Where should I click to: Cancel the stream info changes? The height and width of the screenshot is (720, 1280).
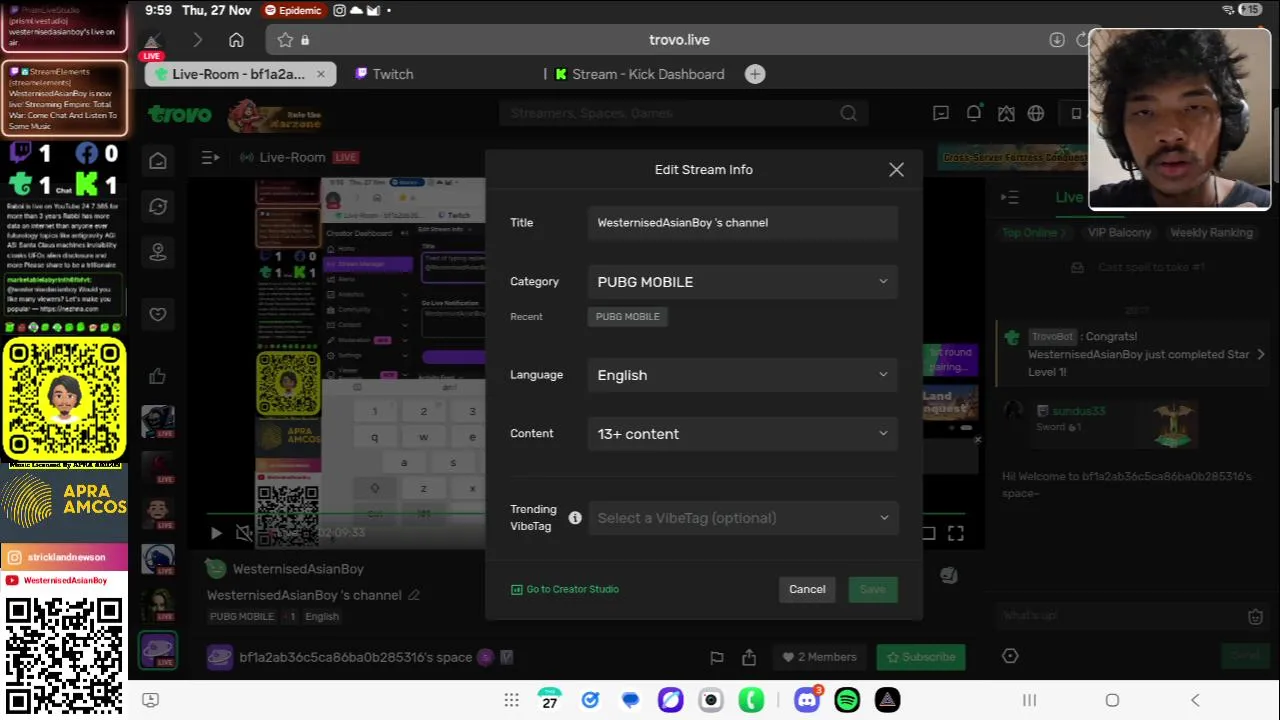point(807,589)
